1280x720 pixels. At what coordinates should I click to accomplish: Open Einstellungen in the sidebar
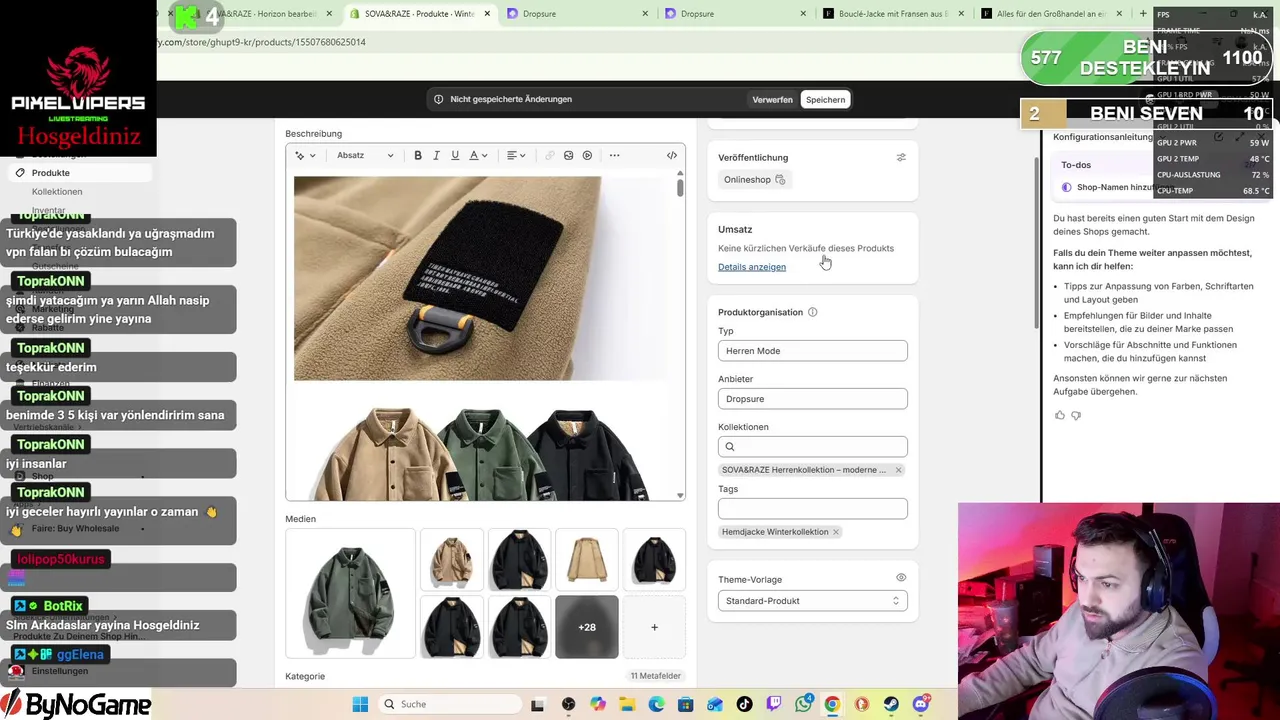tap(60, 671)
